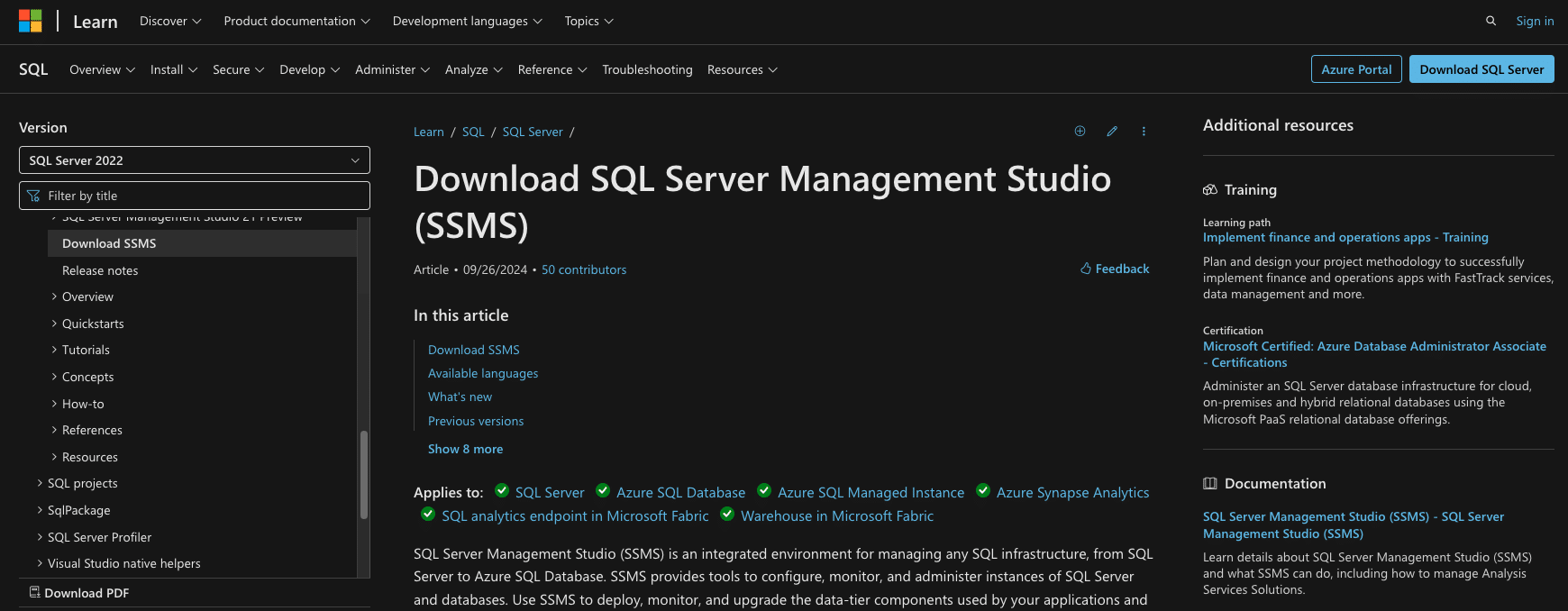Open the Overview menu in SQL navbar
Screen dimensions: 1568x611
[x=102, y=69]
